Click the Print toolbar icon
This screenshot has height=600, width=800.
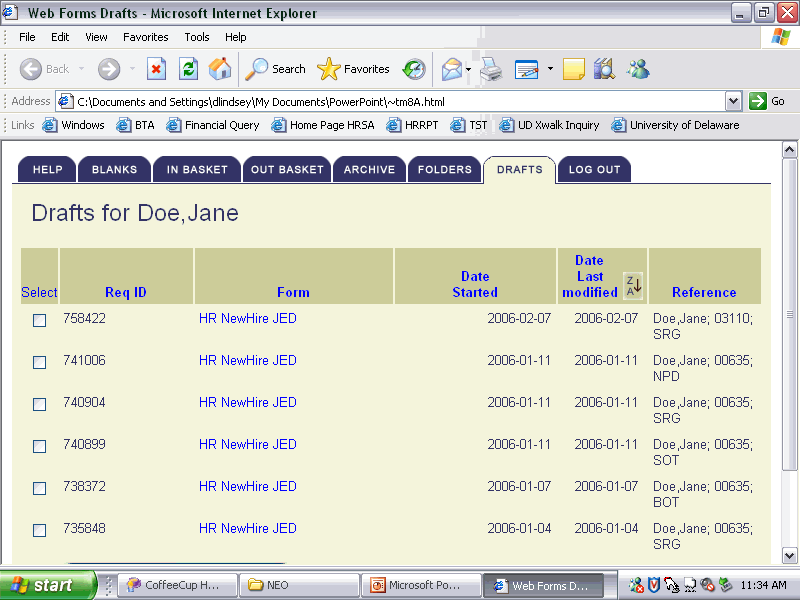pyautogui.click(x=490, y=69)
